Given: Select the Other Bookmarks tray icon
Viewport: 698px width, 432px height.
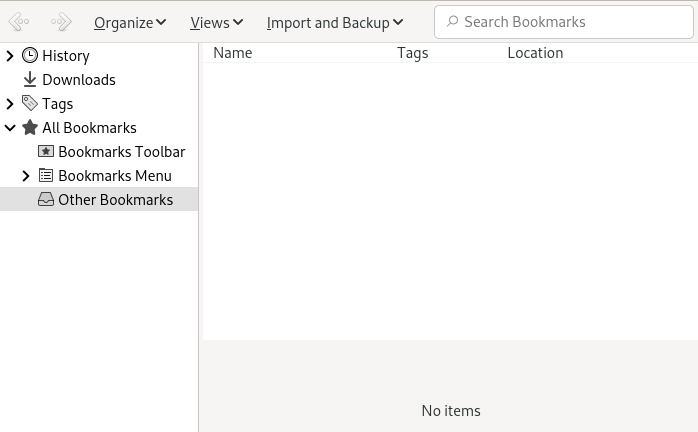Looking at the screenshot, I should [x=46, y=200].
